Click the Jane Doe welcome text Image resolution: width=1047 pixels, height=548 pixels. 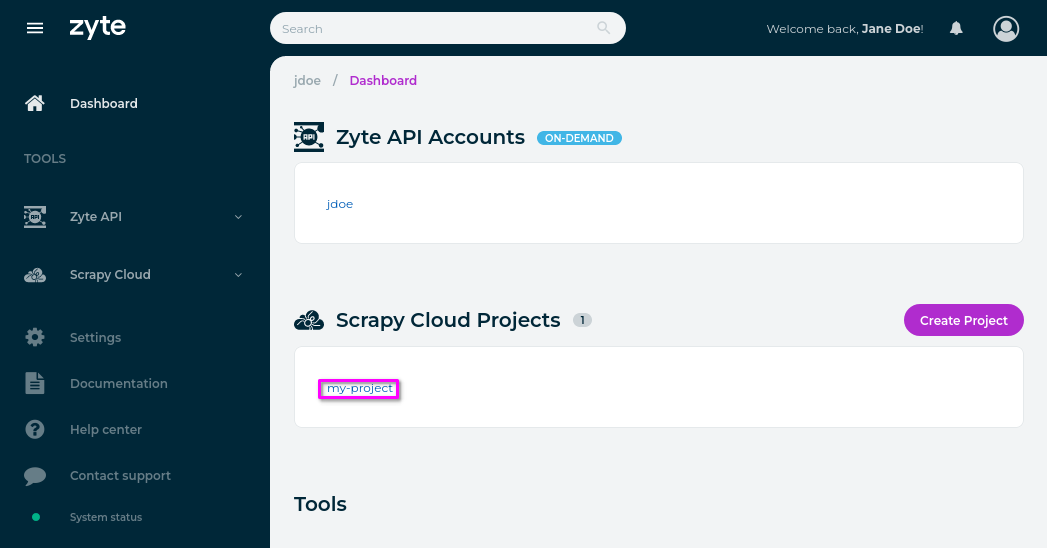[x=845, y=29]
